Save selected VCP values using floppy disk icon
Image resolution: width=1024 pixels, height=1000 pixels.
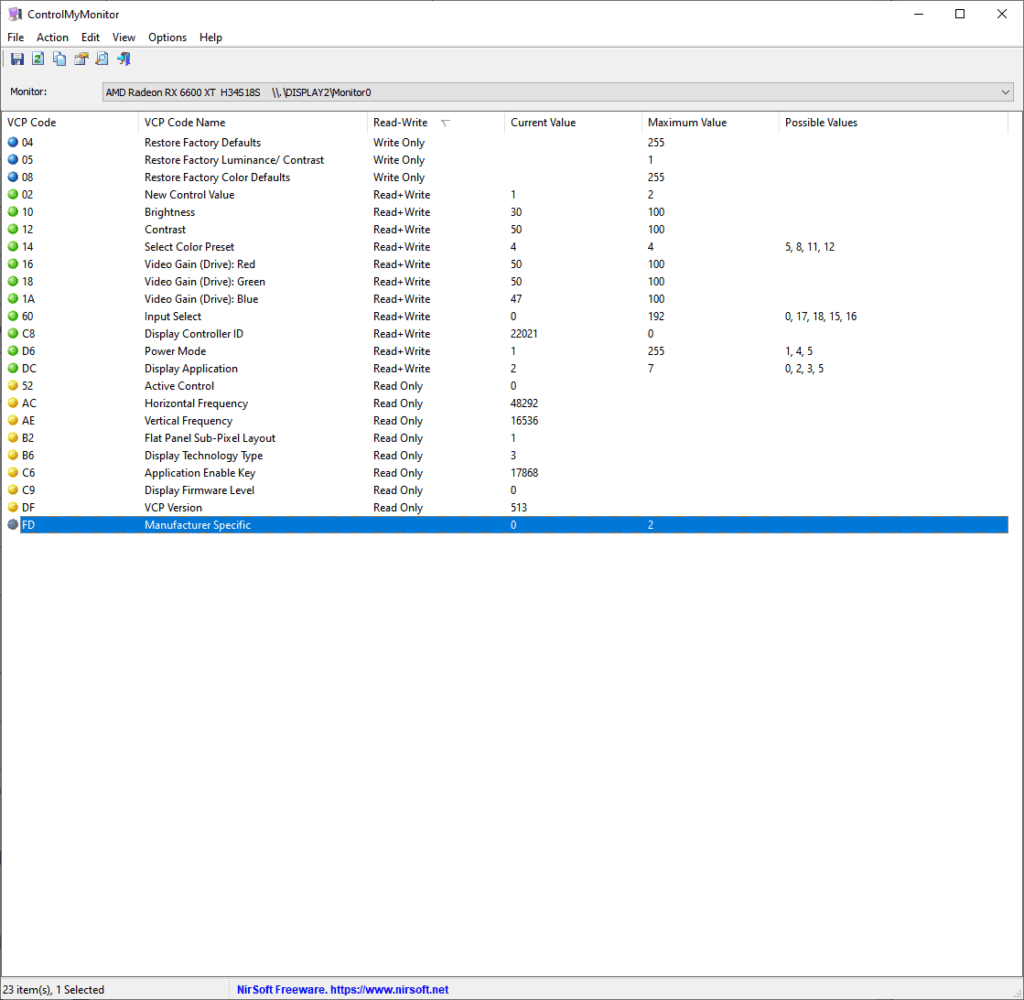click(17, 58)
